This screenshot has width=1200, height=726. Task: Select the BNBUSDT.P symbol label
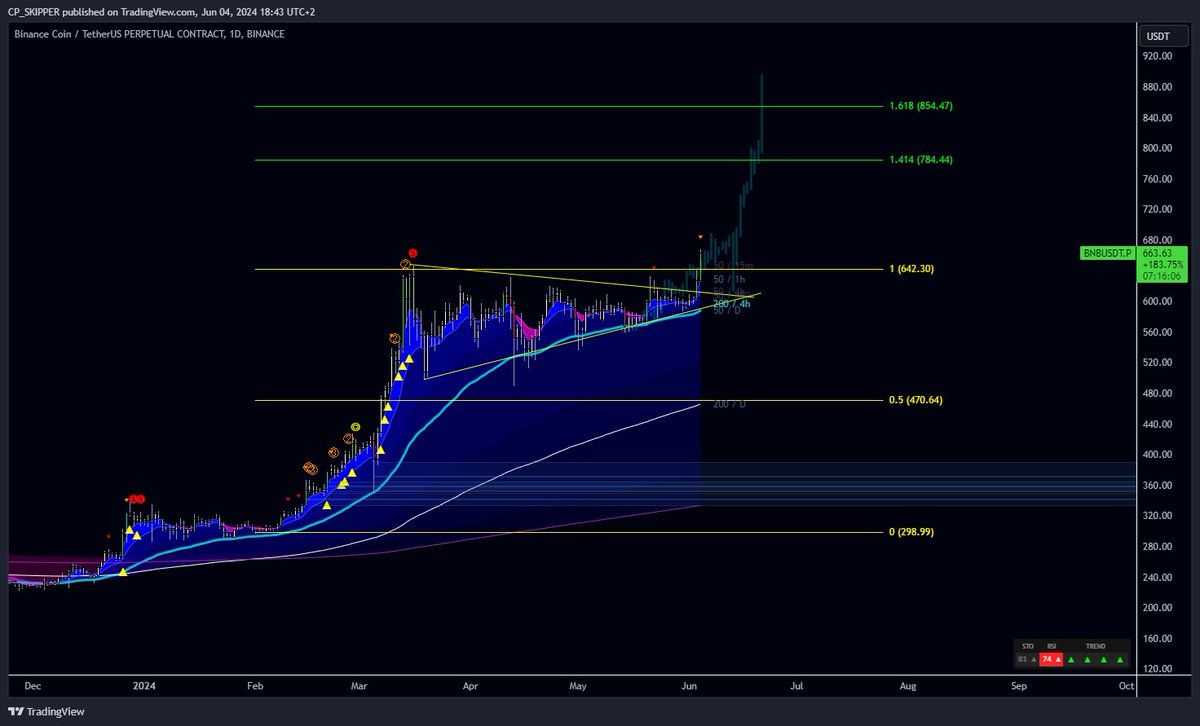(1108, 254)
